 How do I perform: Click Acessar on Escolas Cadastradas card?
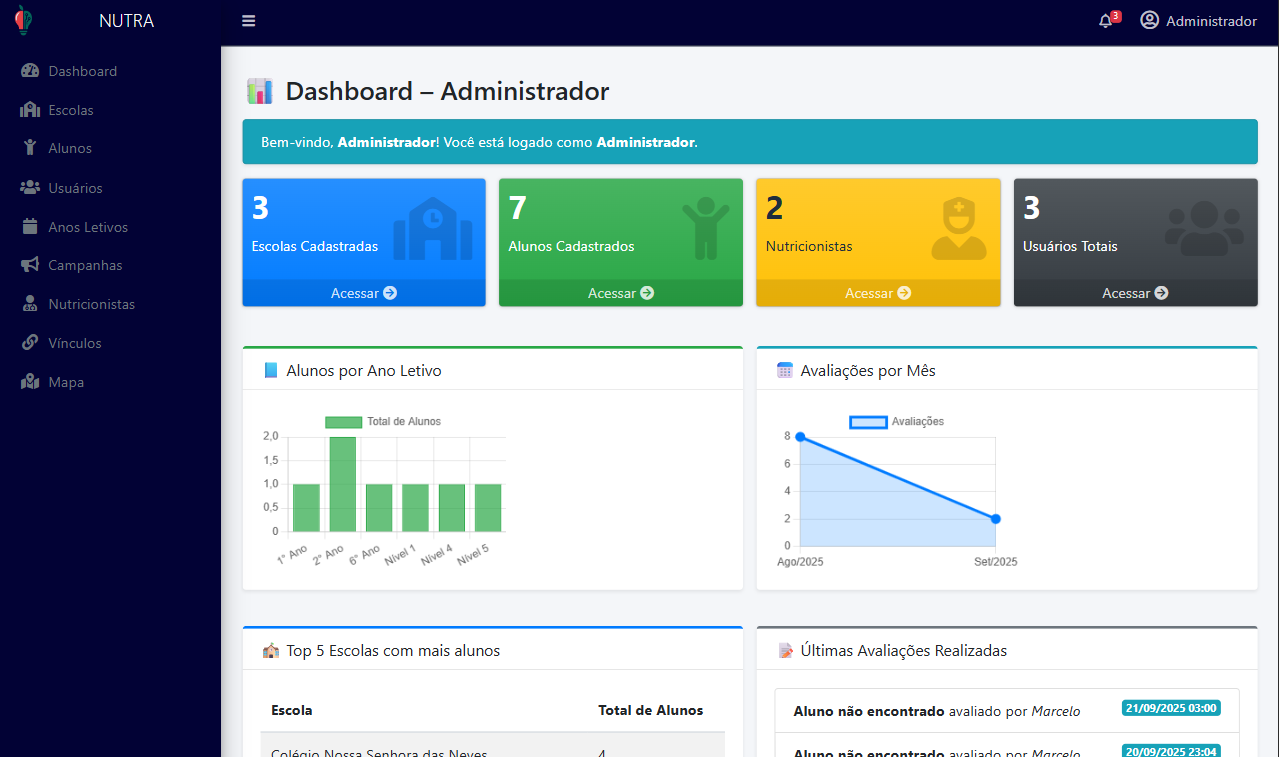click(364, 293)
